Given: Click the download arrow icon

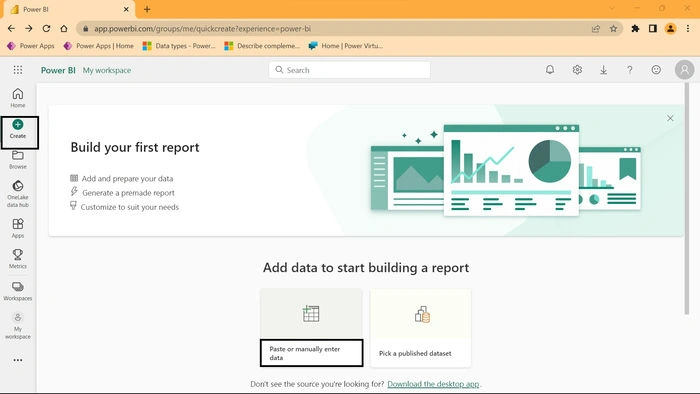Looking at the screenshot, I should point(603,70).
